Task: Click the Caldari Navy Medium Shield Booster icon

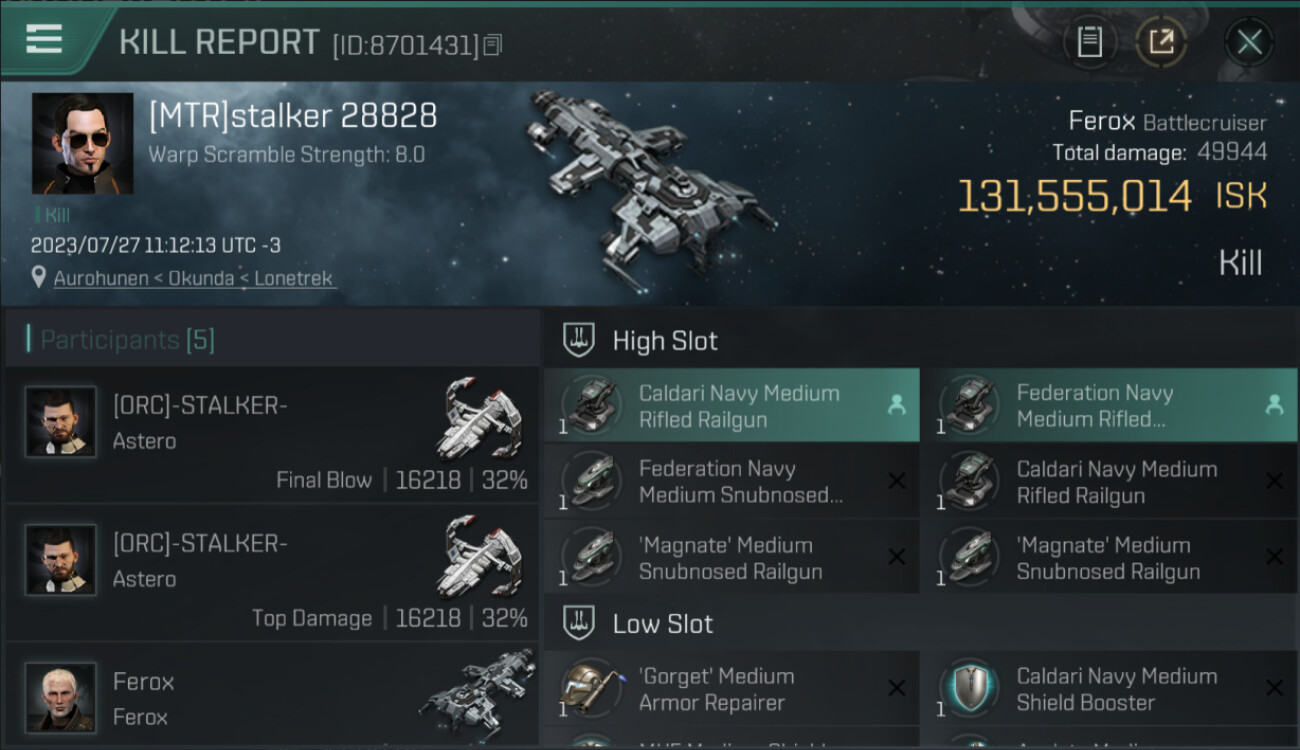Action: coord(968,688)
